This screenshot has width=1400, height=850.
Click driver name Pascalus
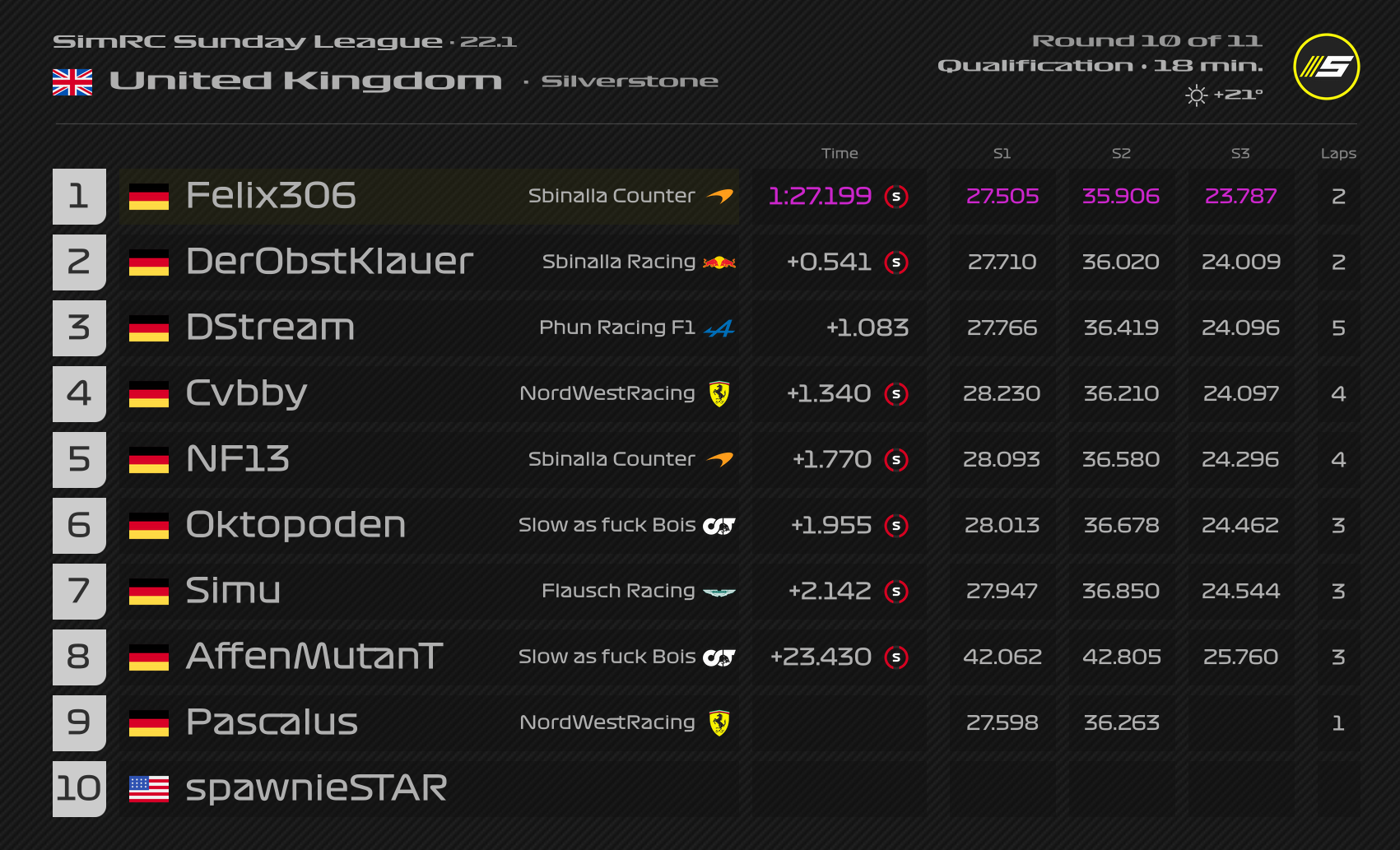[x=272, y=722]
